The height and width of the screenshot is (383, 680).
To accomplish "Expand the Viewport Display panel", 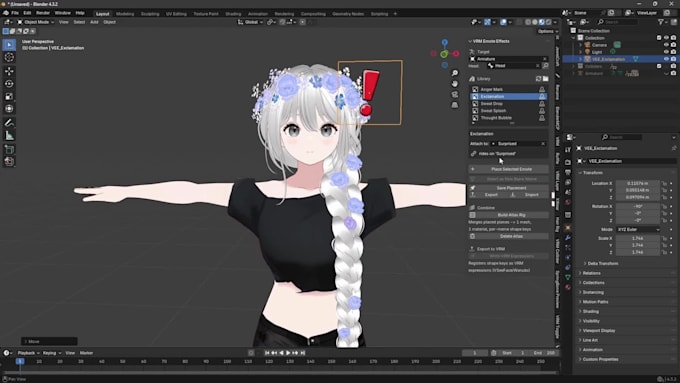I will [x=598, y=331].
